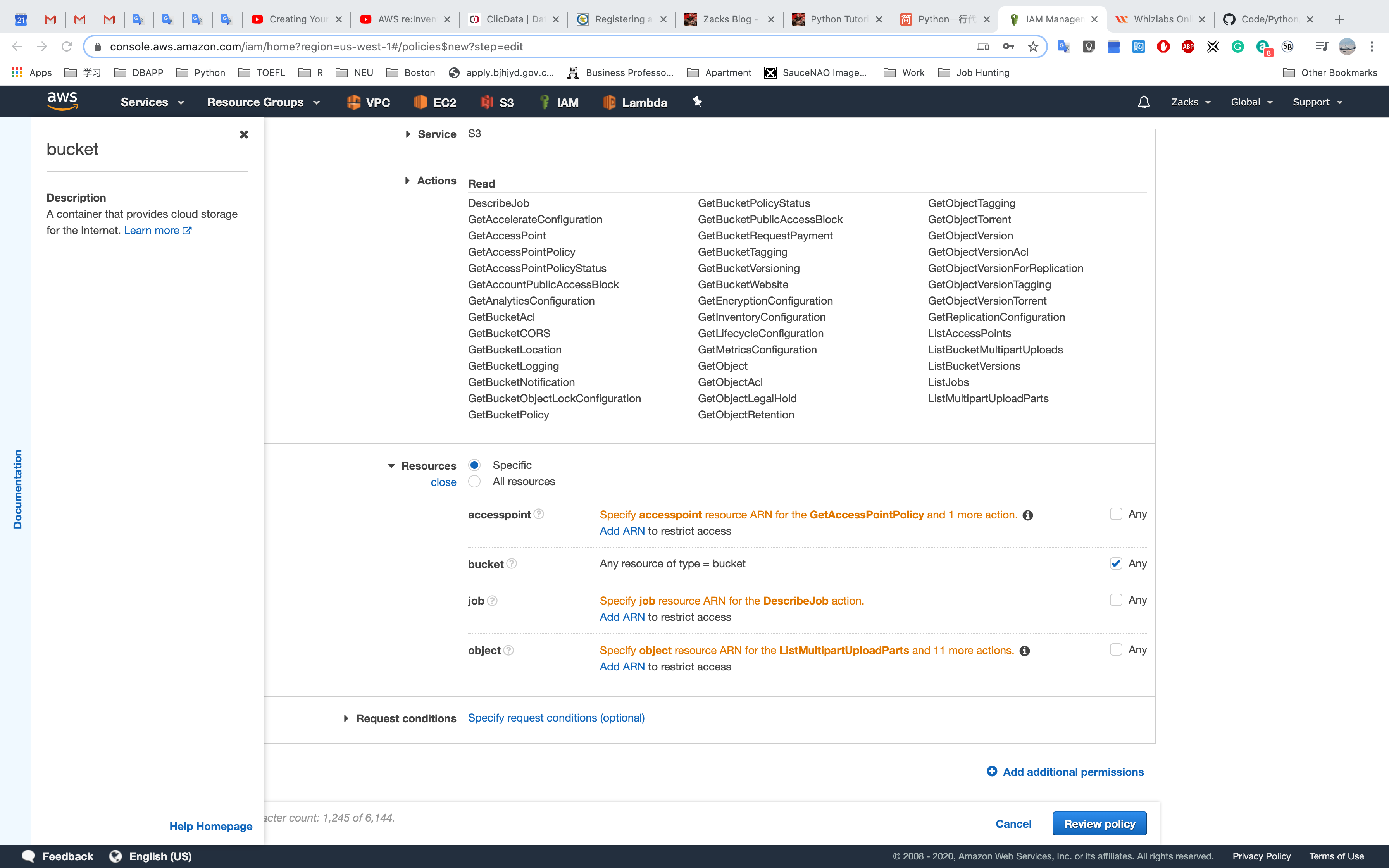Viewport: 1389px width, 868px height.
Task: Click the Review policy button
Action: click(x=1099, y=823)
